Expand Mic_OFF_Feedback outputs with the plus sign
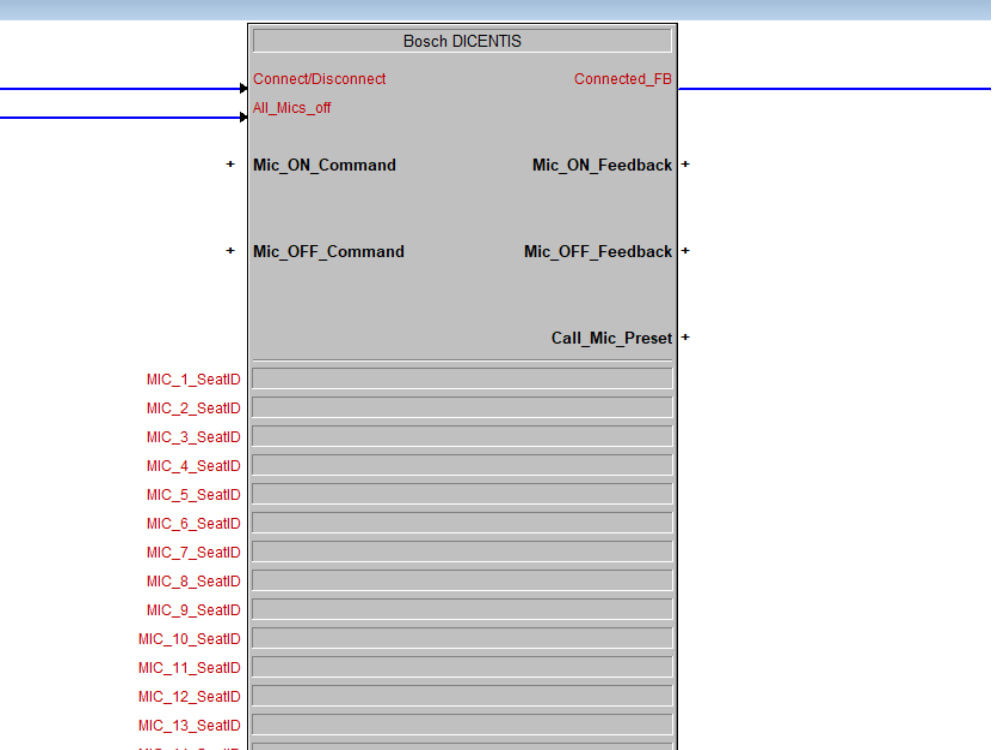Image resolution: width=1000 pixels, height=750 pixels. [684, 251]
